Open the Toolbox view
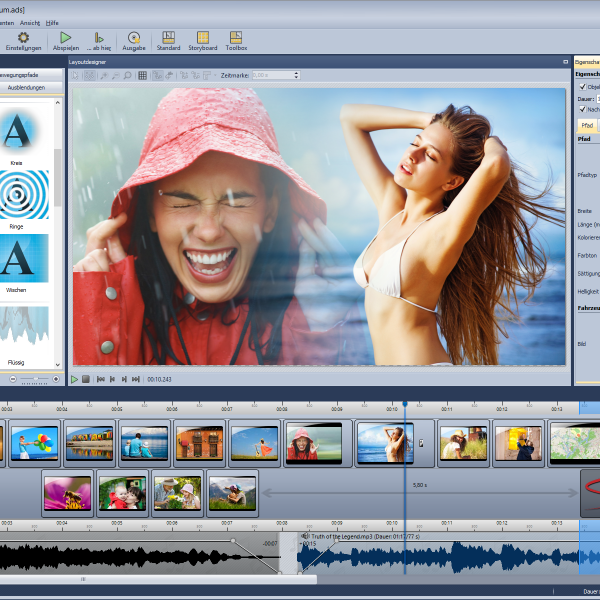 point(236,41)
